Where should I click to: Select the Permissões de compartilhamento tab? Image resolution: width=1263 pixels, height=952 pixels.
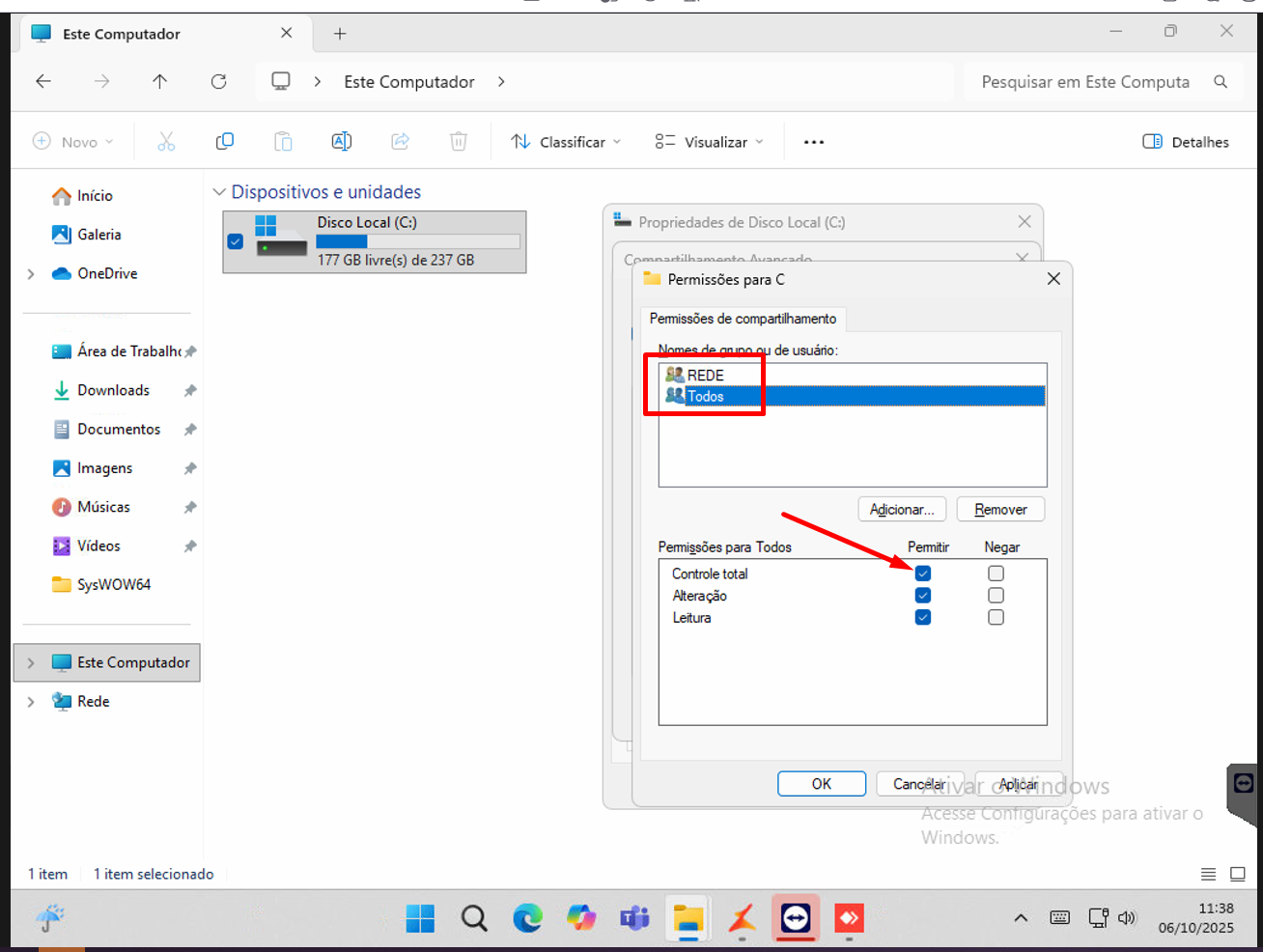coord(744,319)
